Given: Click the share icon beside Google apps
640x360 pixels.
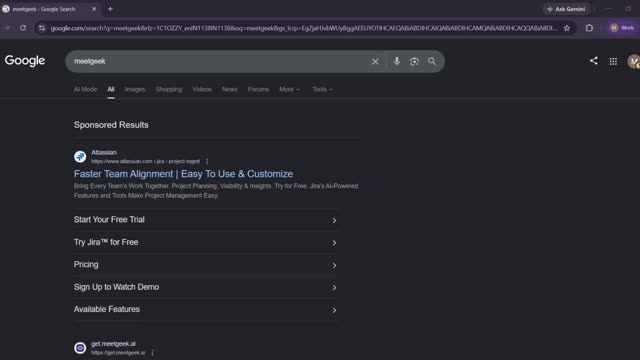Looking at the screenshot, I should [x=593, y=61].
